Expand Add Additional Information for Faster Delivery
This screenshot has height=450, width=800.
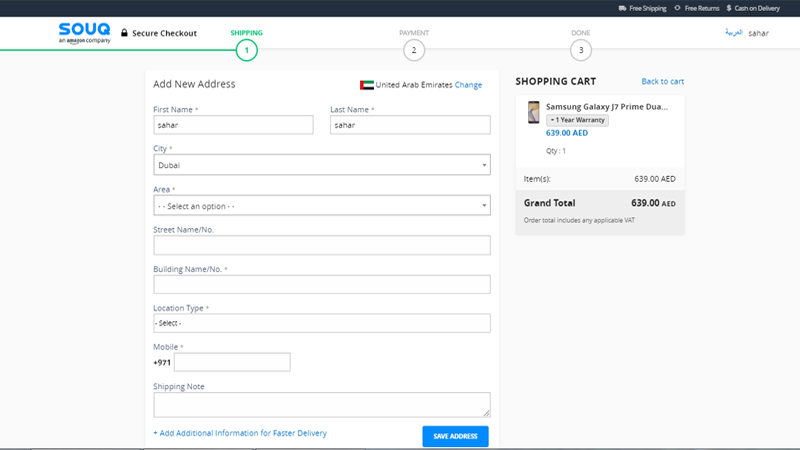pos(240,433)
